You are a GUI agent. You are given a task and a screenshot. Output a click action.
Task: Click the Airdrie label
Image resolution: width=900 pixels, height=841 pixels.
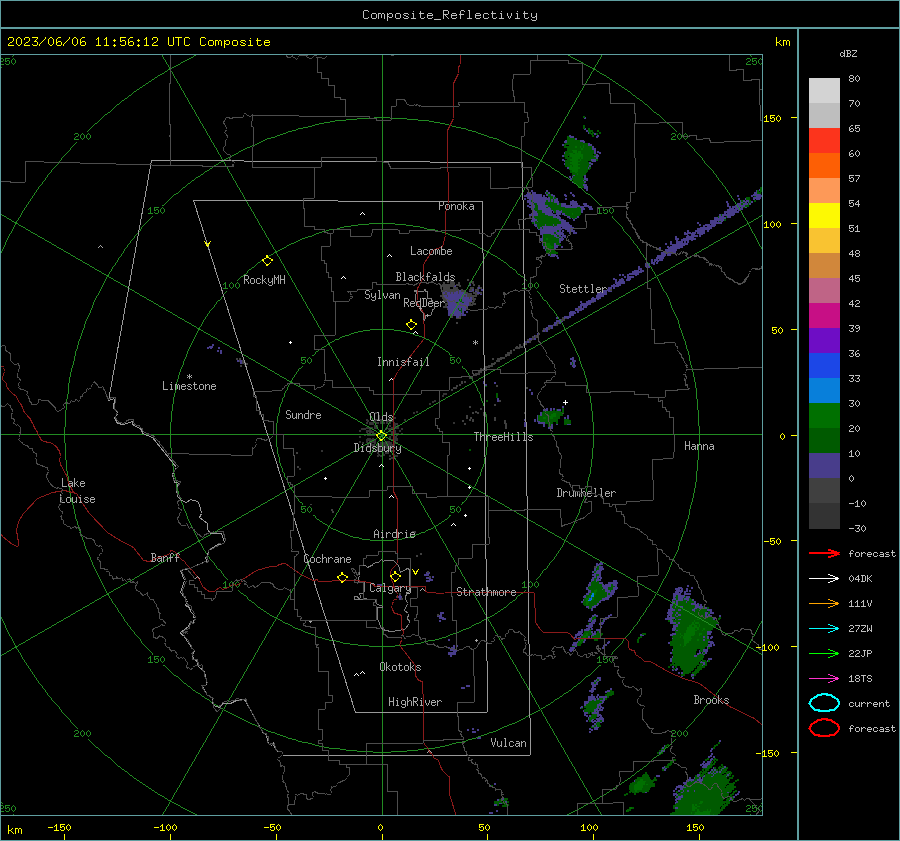394,534
